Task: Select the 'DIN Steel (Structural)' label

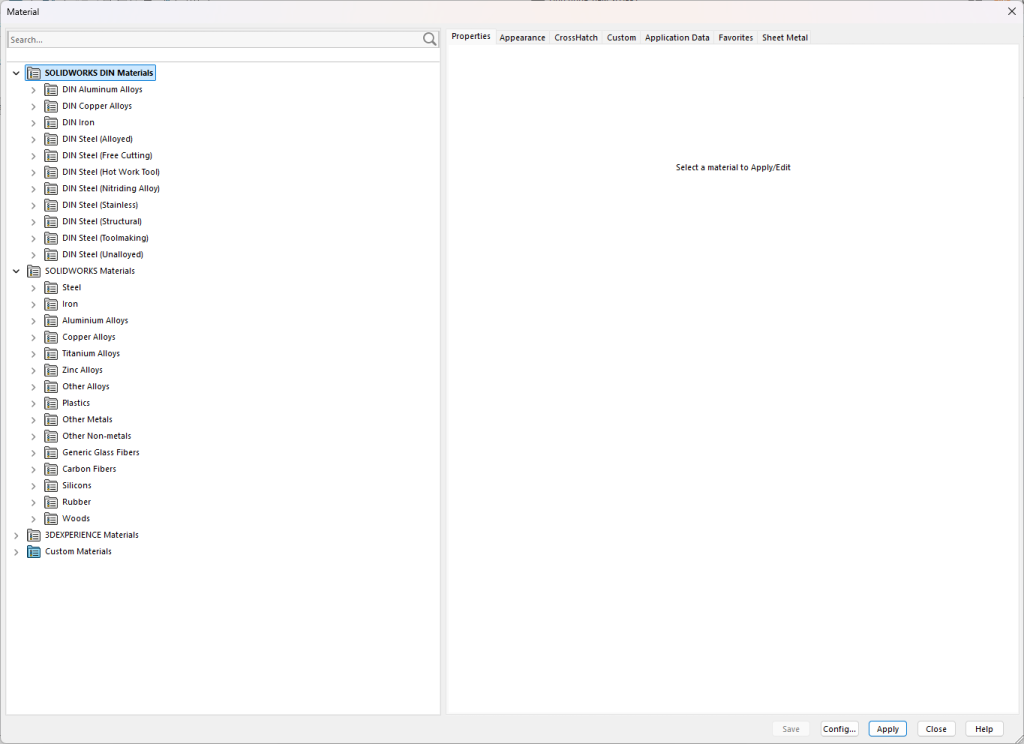Action: click(102, 221)
